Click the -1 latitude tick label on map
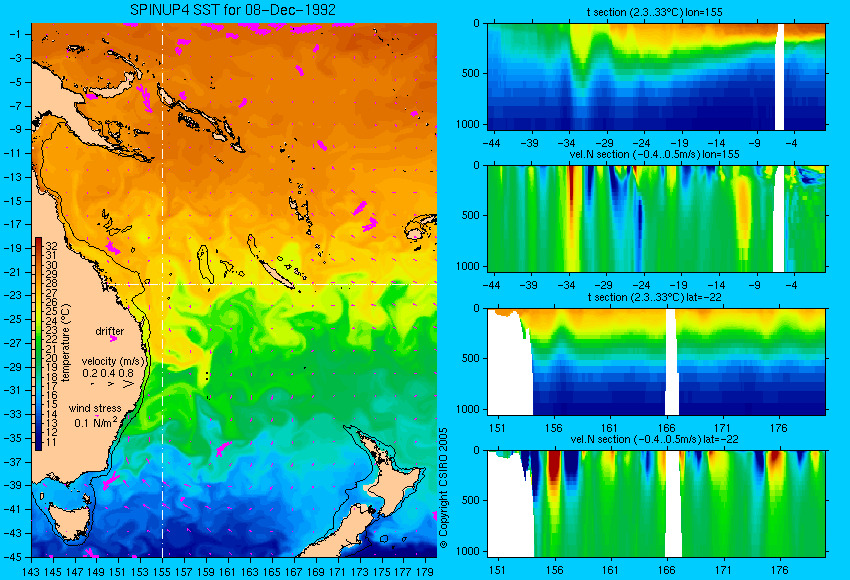 coord(15,34)
